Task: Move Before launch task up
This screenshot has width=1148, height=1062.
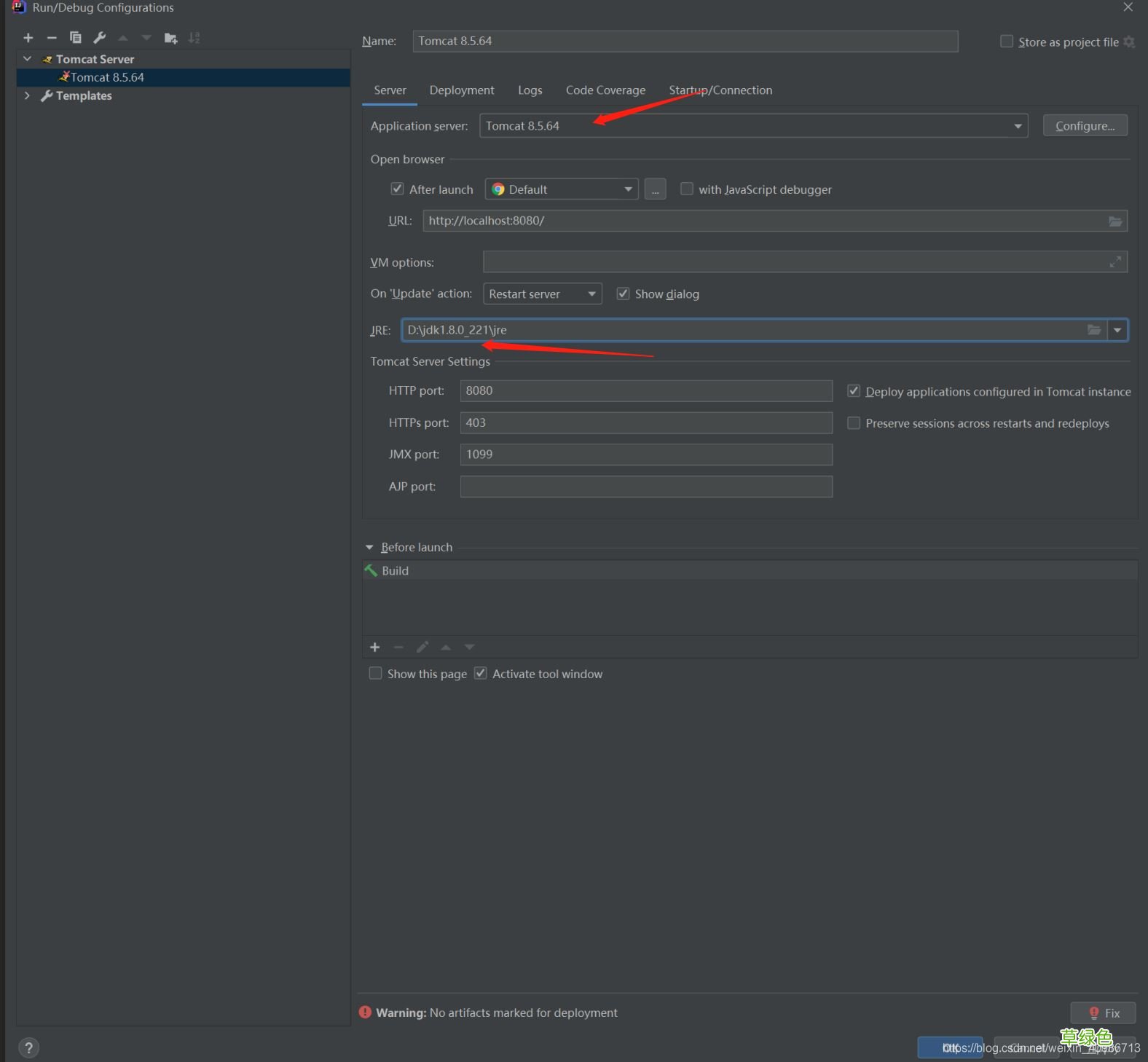Action: (446, 647)
